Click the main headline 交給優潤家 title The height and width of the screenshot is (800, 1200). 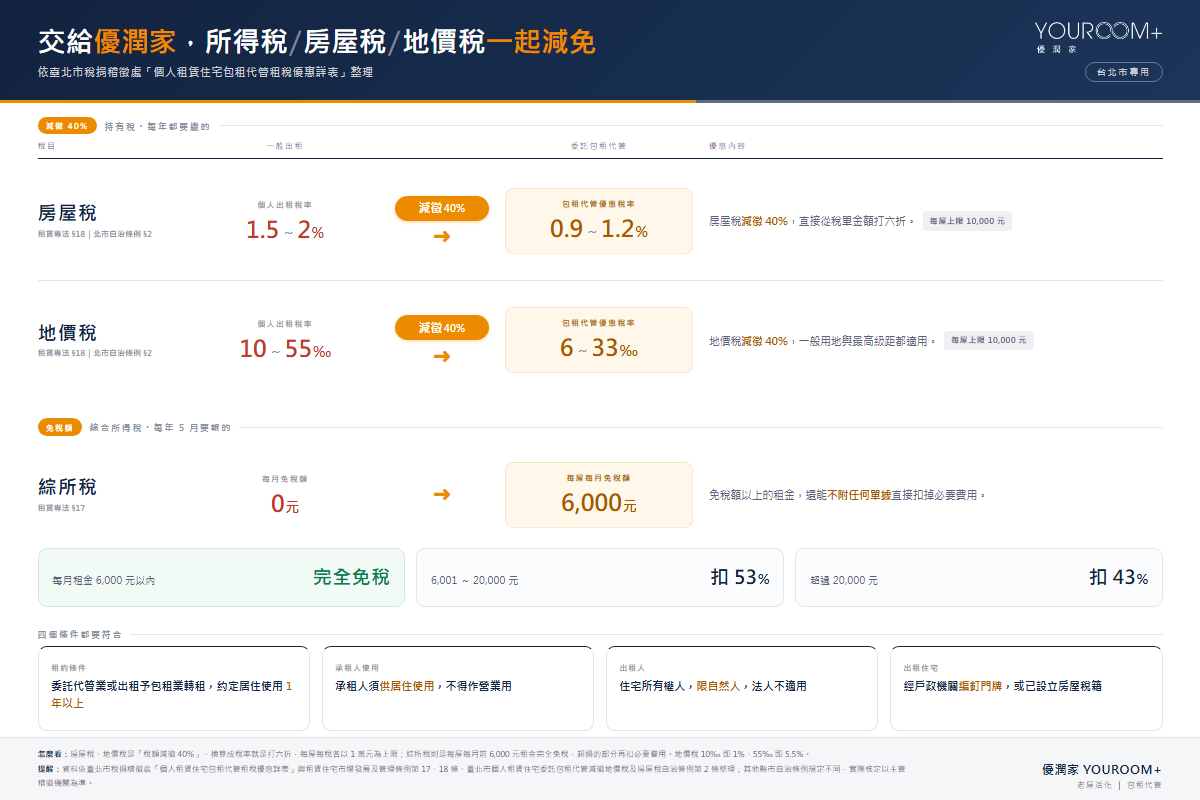[316, 41]
